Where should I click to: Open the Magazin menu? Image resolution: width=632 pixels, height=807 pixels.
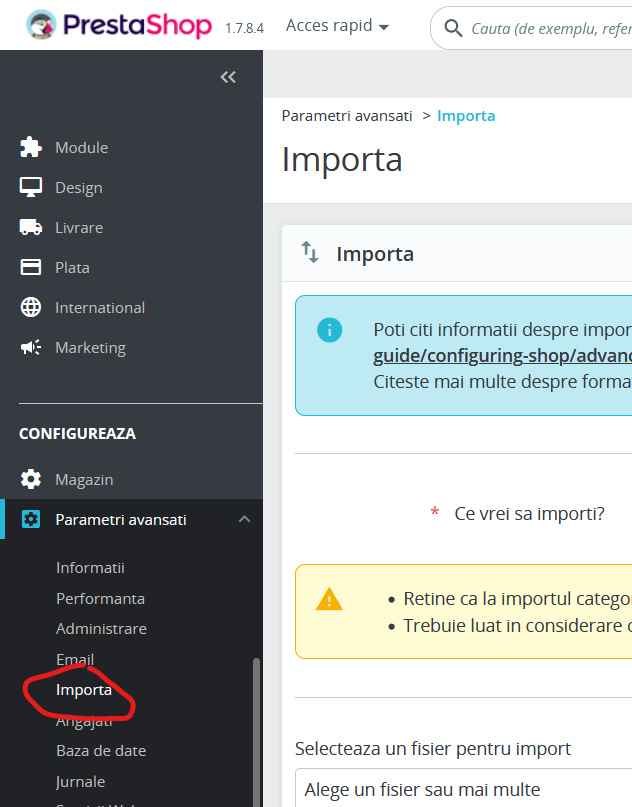84,480
